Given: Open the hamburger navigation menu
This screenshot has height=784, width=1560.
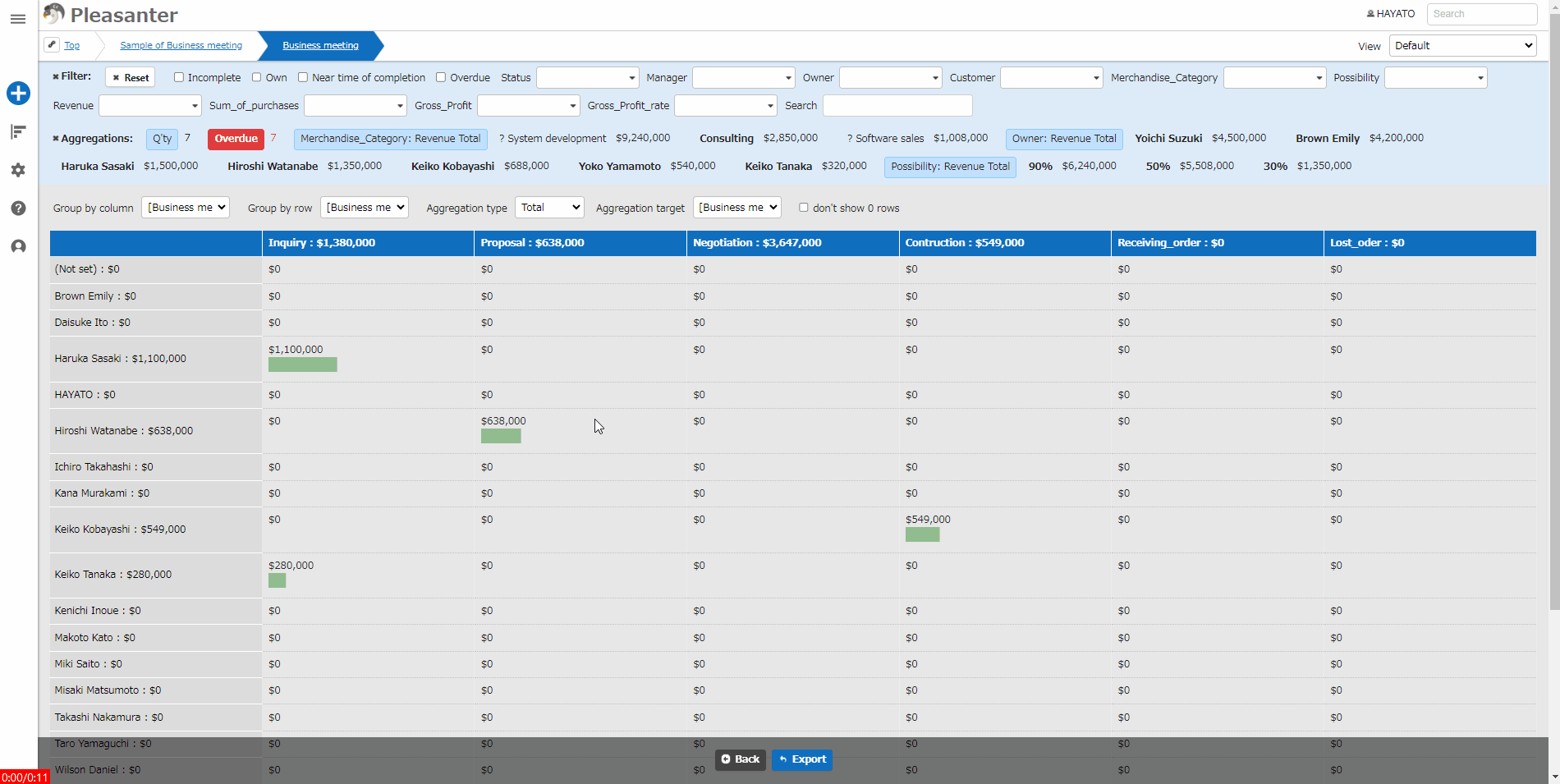Looking at the screenshot, I should click(18, 19).
